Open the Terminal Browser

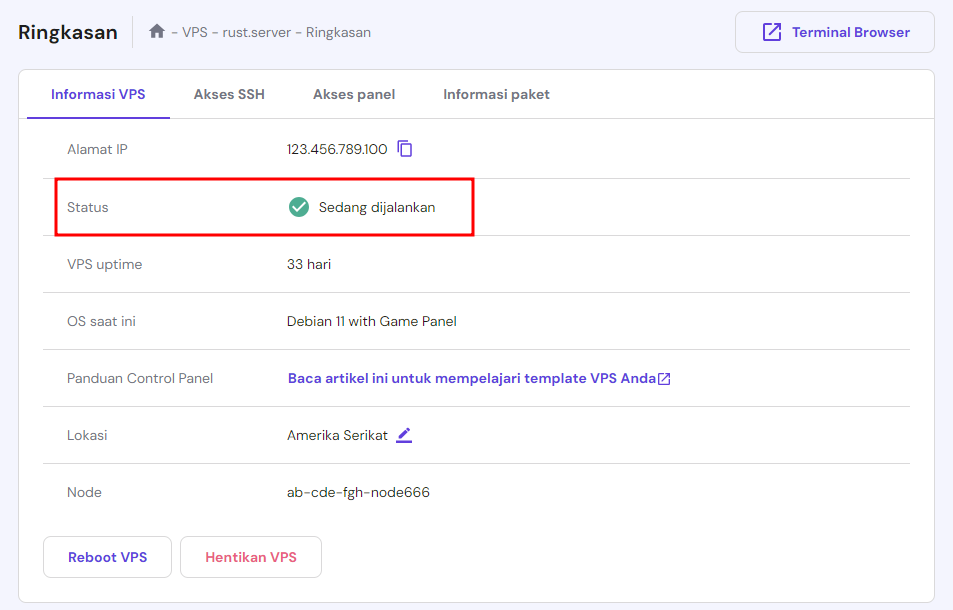pos(834,31)
